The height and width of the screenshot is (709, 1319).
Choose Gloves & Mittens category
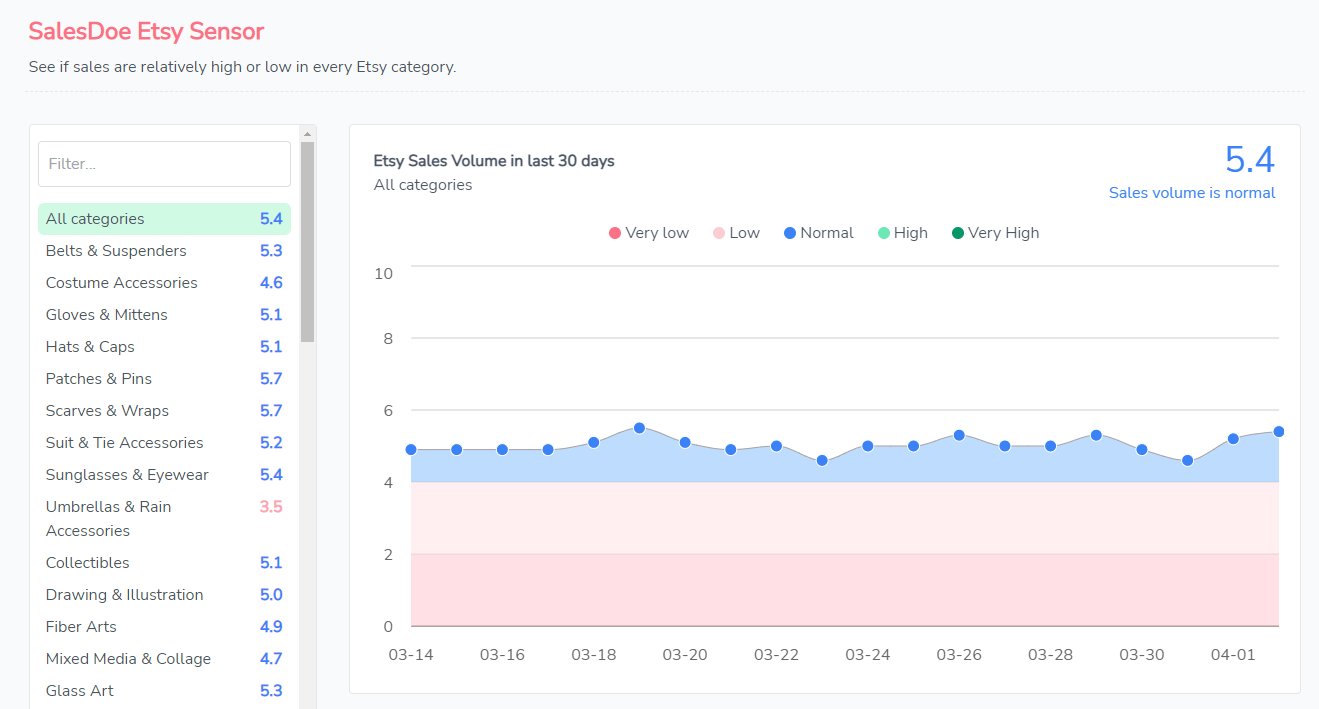(106, 315)
